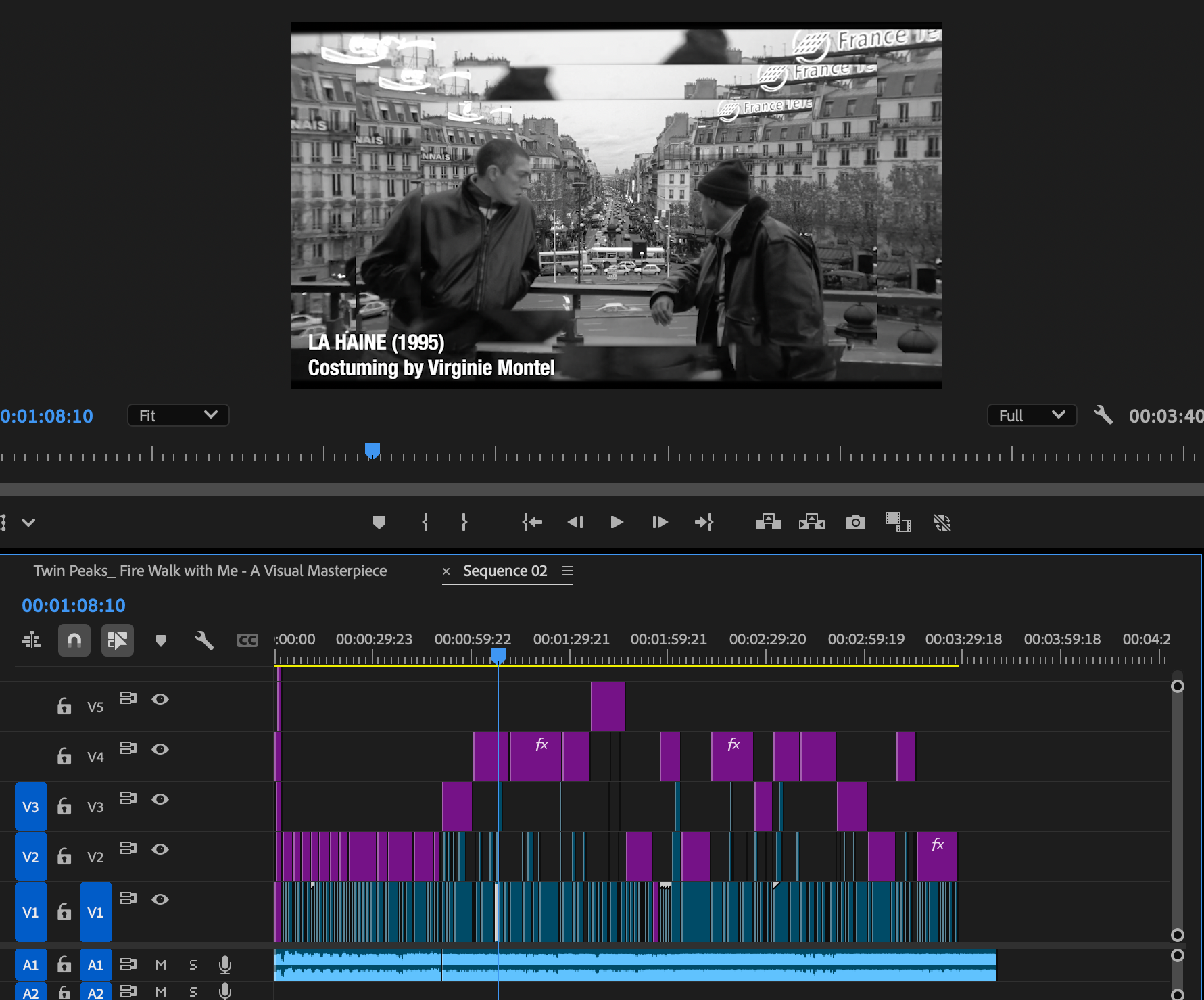The height and width of the screenshot is (1000, 1204).
Task: Toggle sync lock for A1
Action: tap(128, 964)
